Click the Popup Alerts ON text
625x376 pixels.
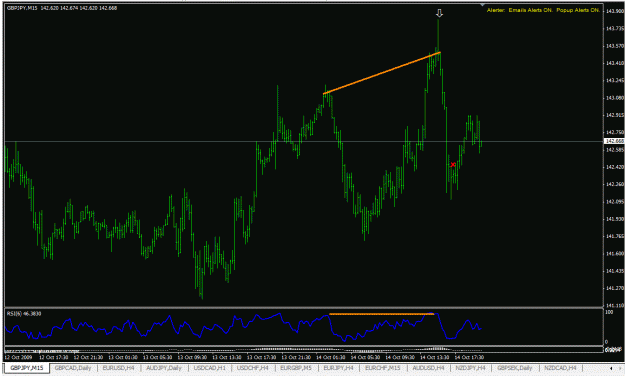click(578, 10)
